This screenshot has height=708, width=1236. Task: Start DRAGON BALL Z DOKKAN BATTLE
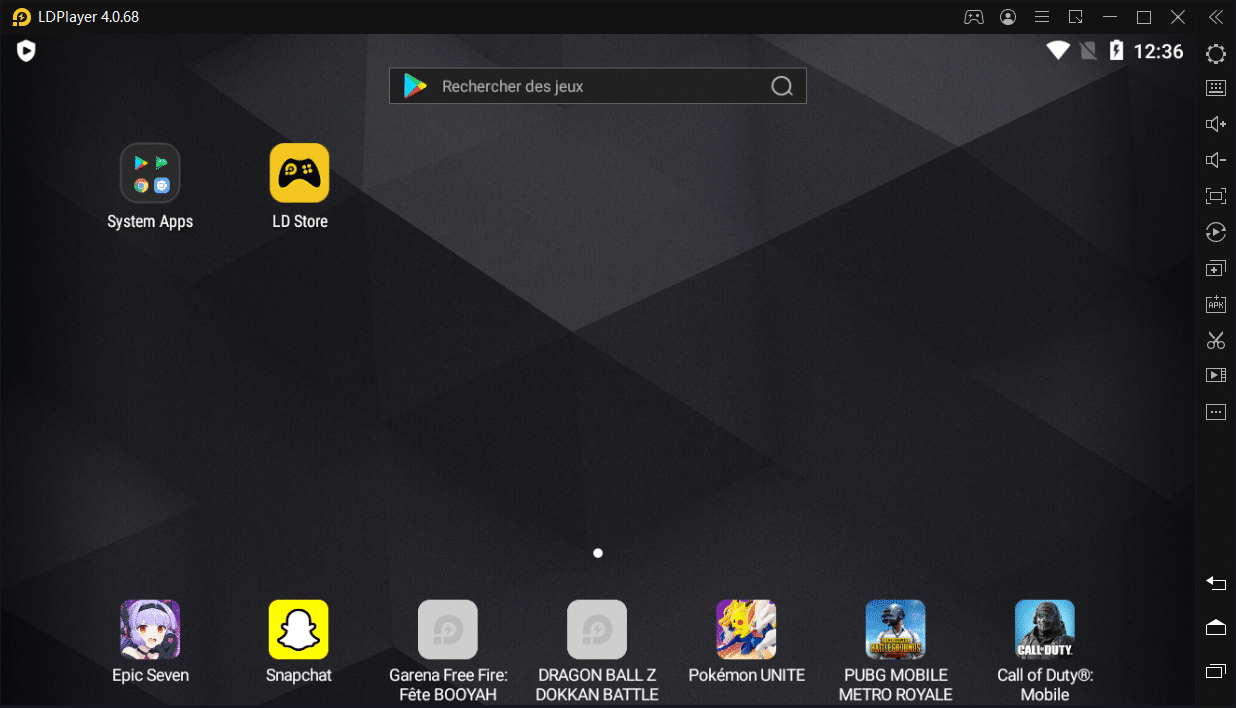tap(597, 629)
